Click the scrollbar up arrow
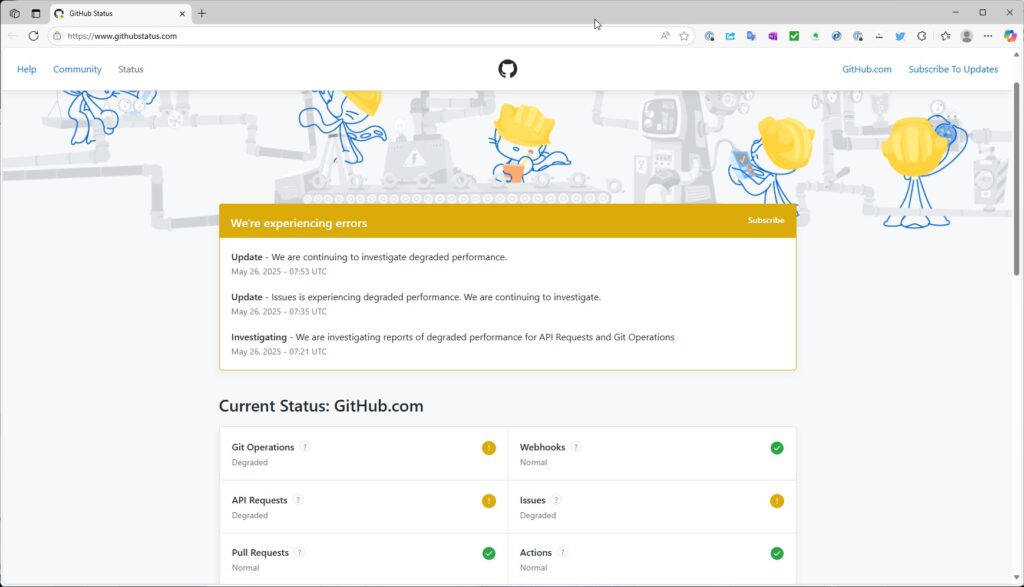This screenshot has height=587, width=1024. pyautogui.click(x=1016, y=55)
